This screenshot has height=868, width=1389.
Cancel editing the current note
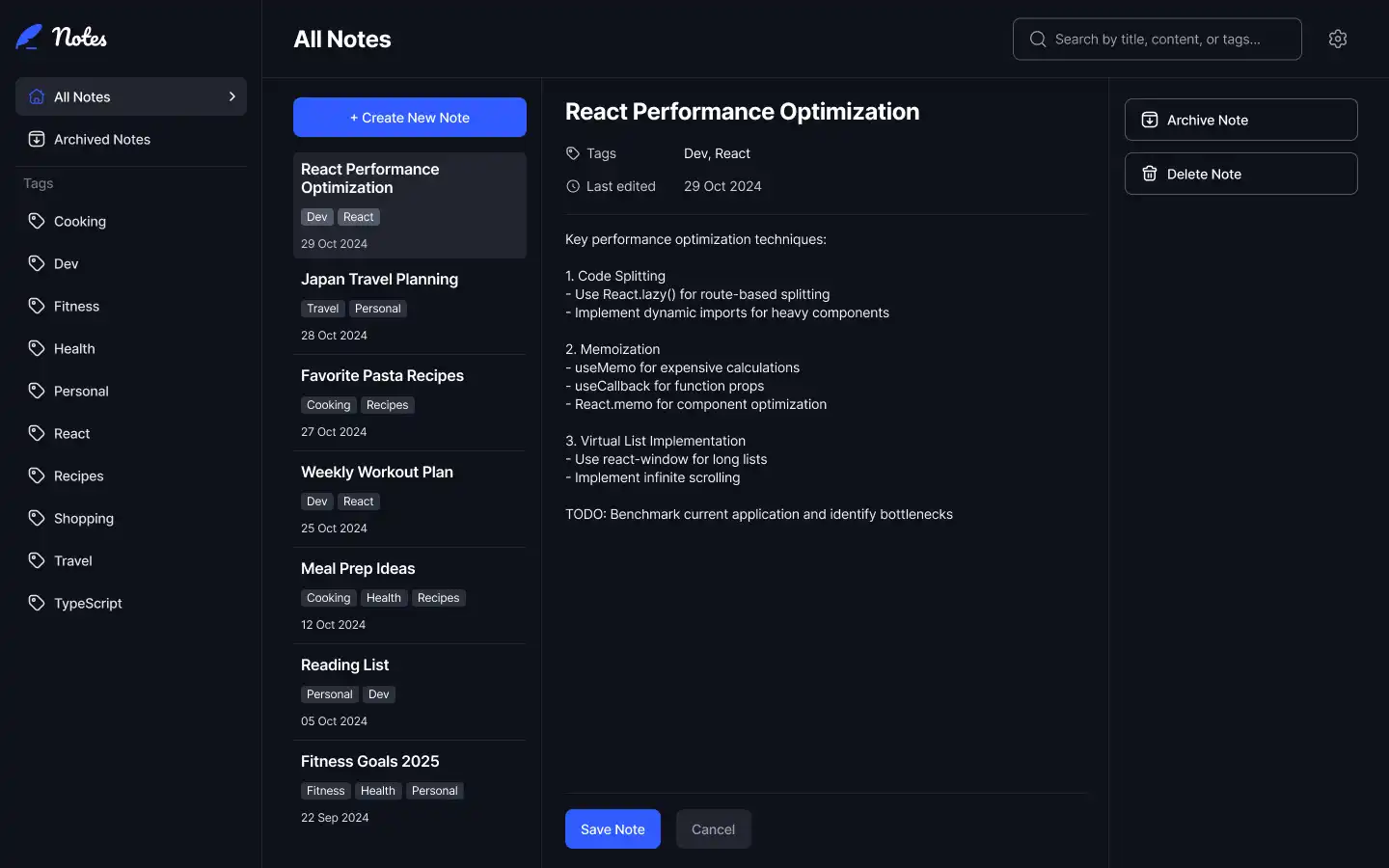click(713, 829)
